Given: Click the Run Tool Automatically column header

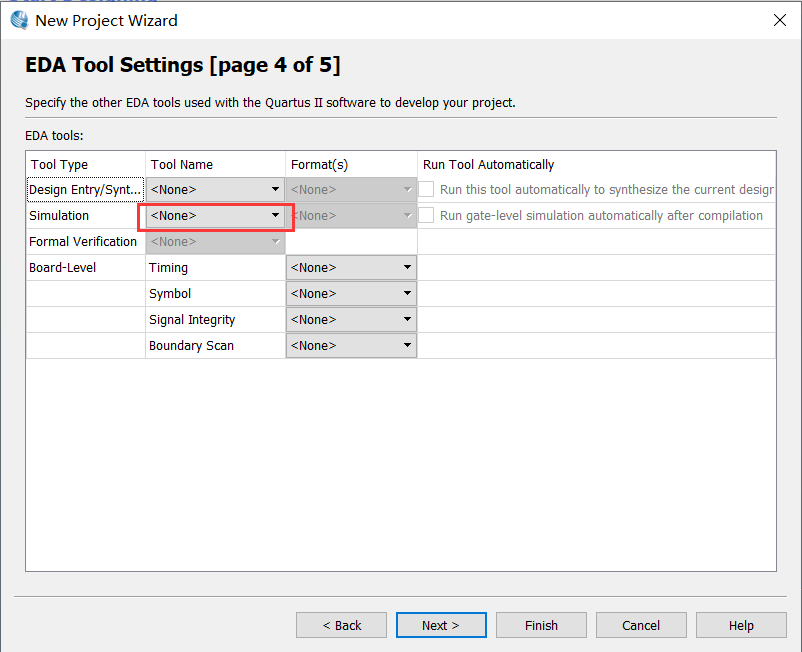Looking at the screenshot, I should click(597, 165).
